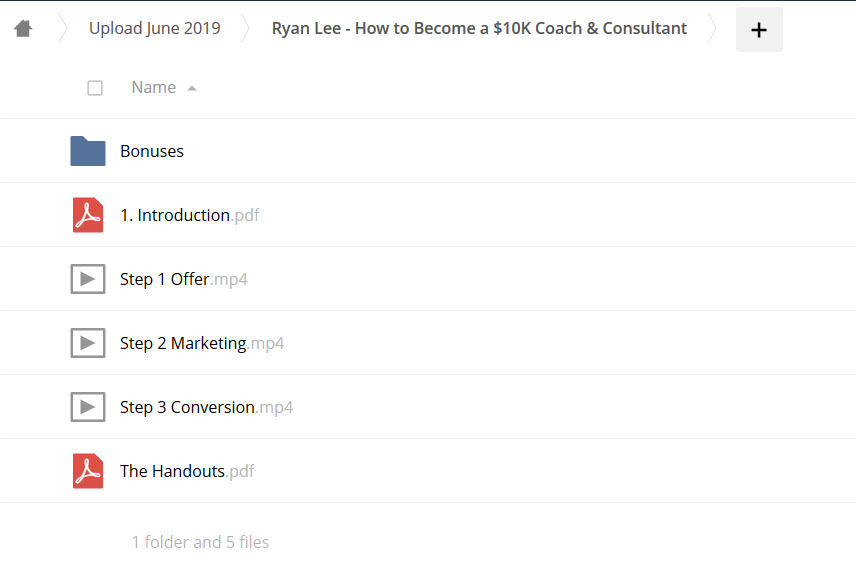This screenshot has height=588, width=856.
Task: Click the sort arrow next to Name
Action: click(x=192, y=88)
